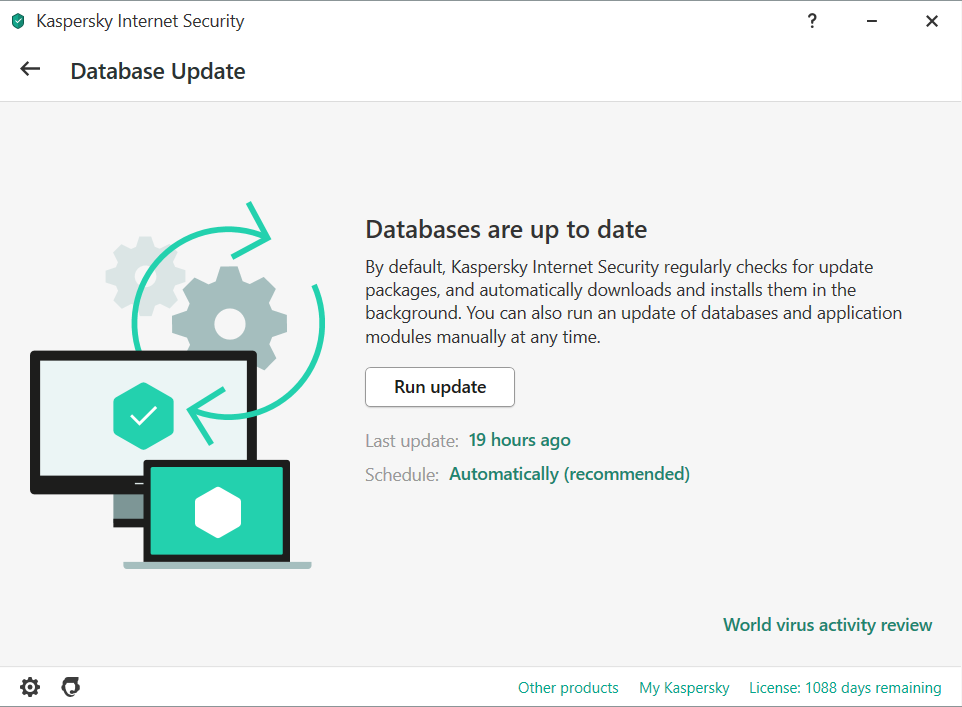The width and height of the screenshot is (962, 707).
Task: Open the '19 hours ago' last update link
Action: (x=519, y=440)
